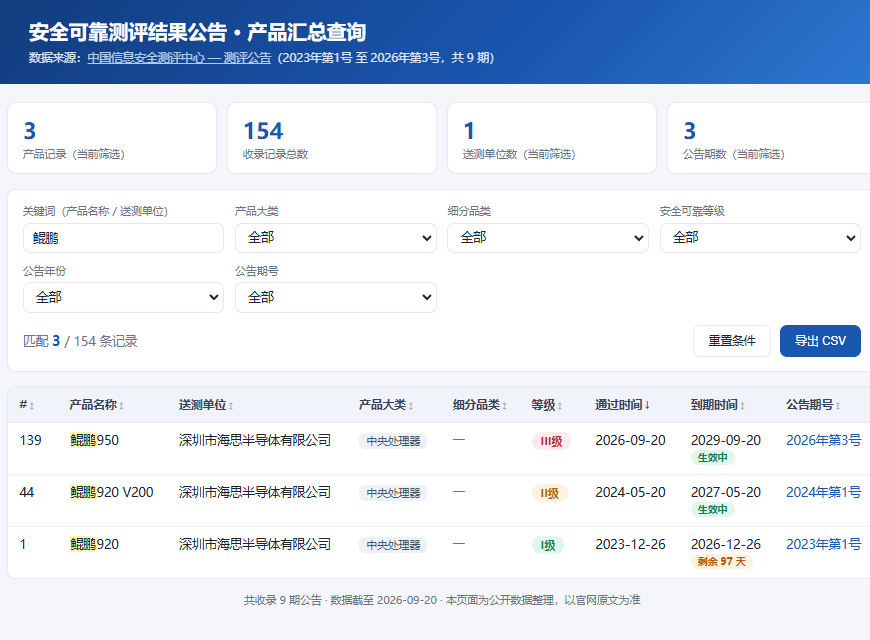Open the 细分品类 dropdown
This screenshot has height=640, width=870.
click(x=548, y=238)
